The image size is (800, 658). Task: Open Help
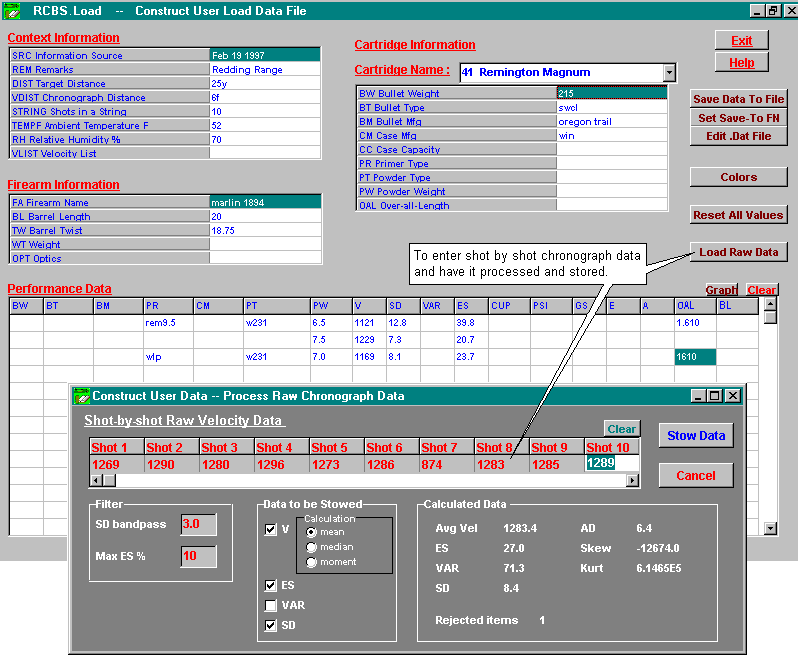tap(741, 63)
